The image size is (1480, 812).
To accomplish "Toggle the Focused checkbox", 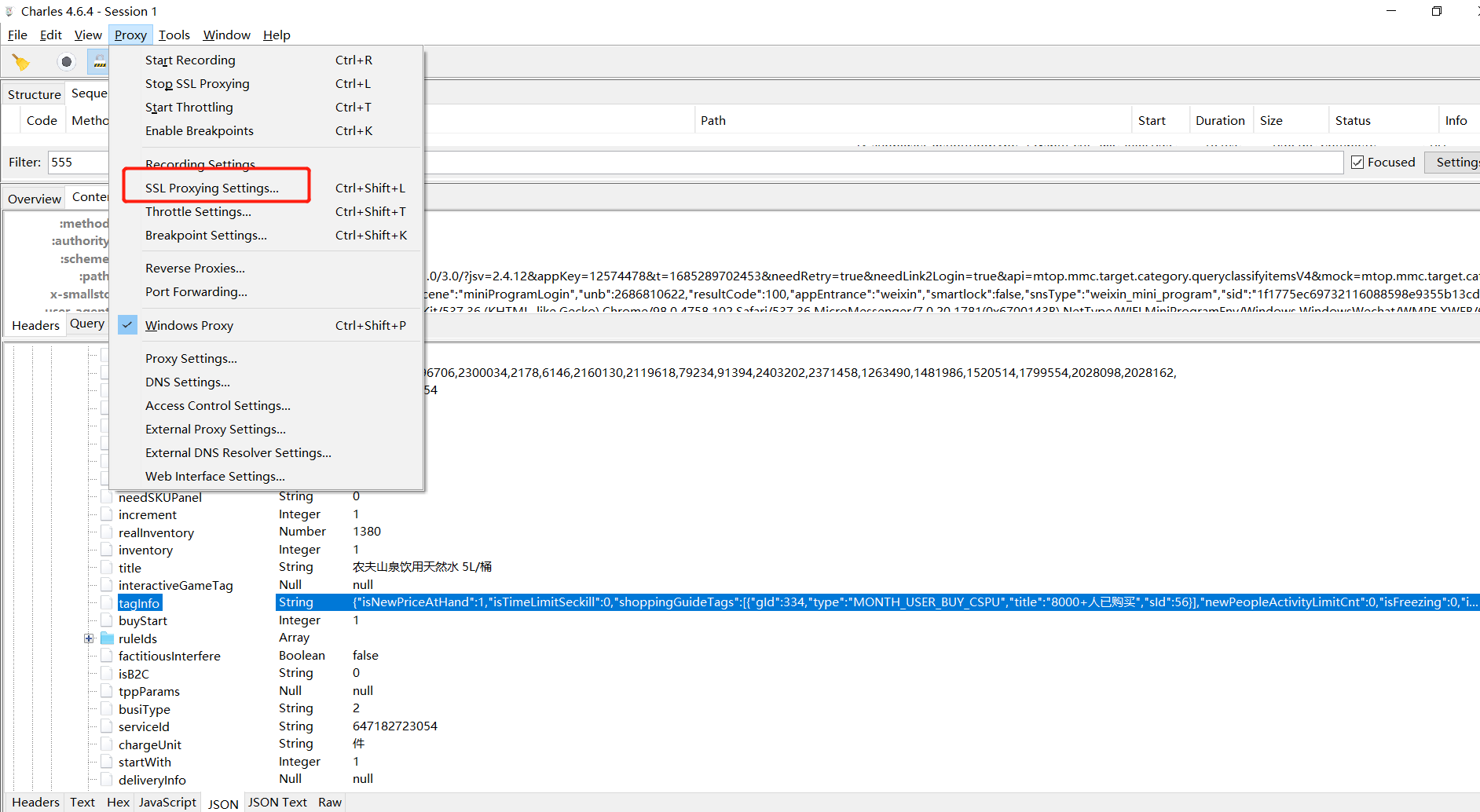I will coord(1357,163).
